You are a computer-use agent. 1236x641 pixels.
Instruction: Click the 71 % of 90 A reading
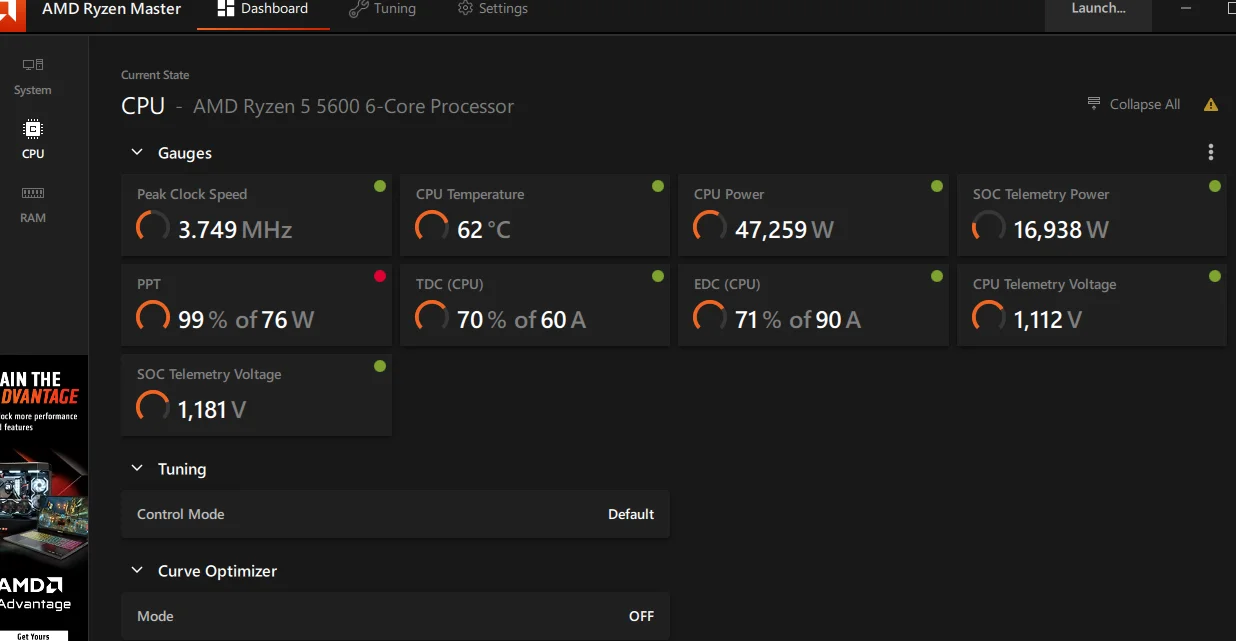(798, 320)
